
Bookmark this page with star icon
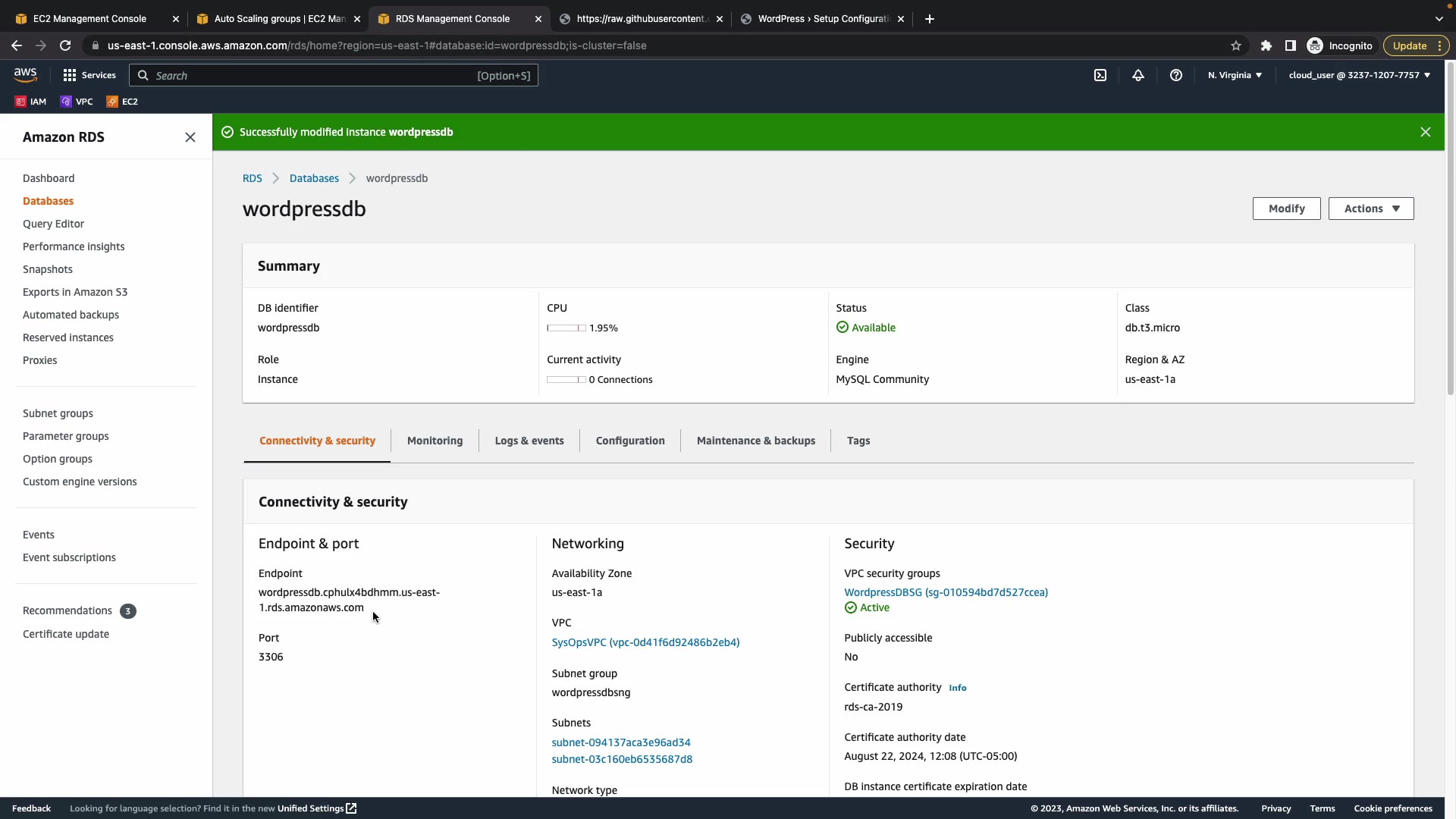click(x=1236, y=45)
